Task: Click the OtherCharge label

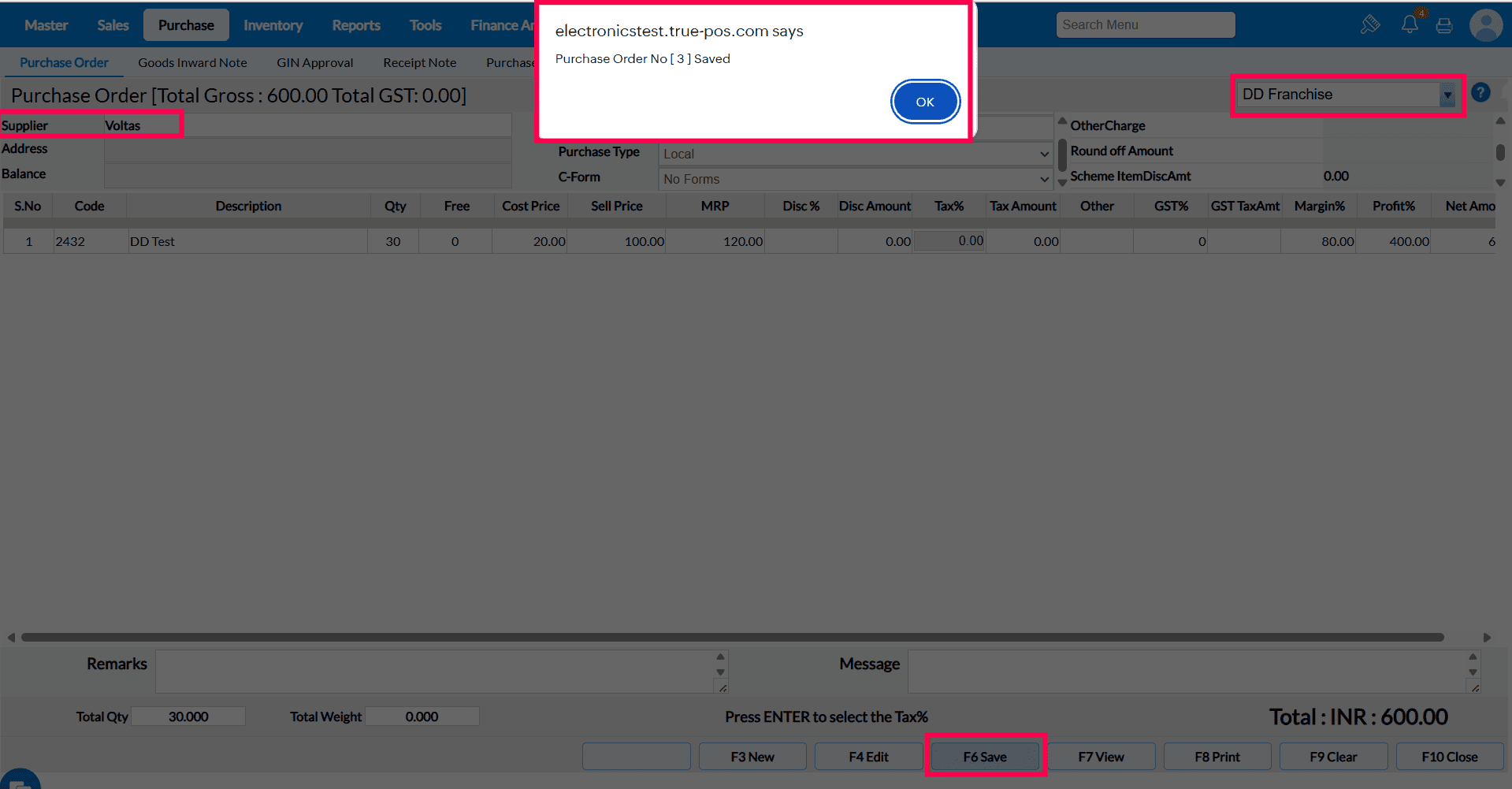Action: (x=1107, y=125)
